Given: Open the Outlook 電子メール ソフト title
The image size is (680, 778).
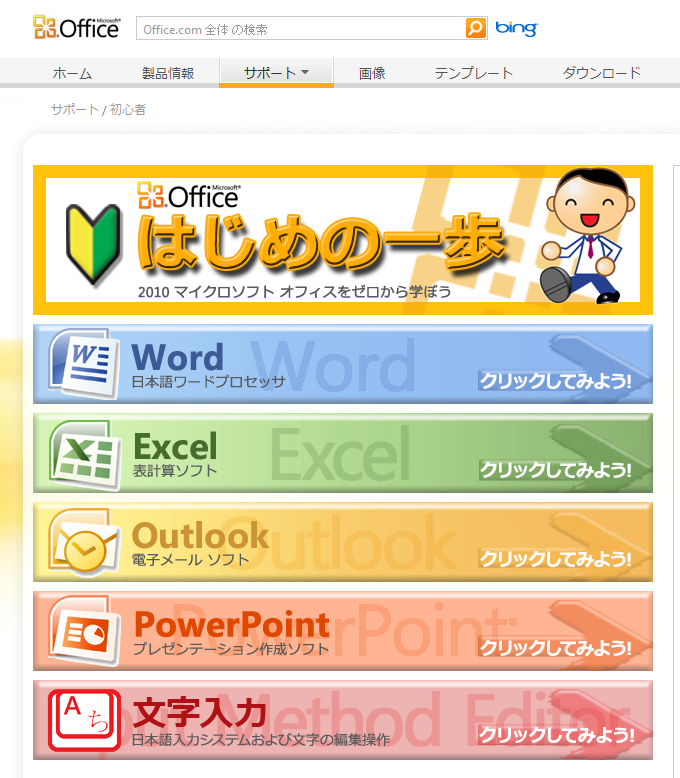Looking at the screenshot, I should point(200,544).
